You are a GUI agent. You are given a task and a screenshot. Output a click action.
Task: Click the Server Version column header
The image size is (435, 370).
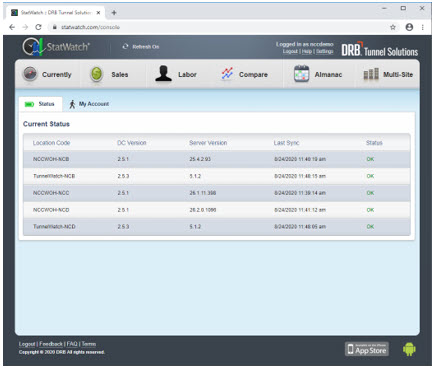(208, 143)
